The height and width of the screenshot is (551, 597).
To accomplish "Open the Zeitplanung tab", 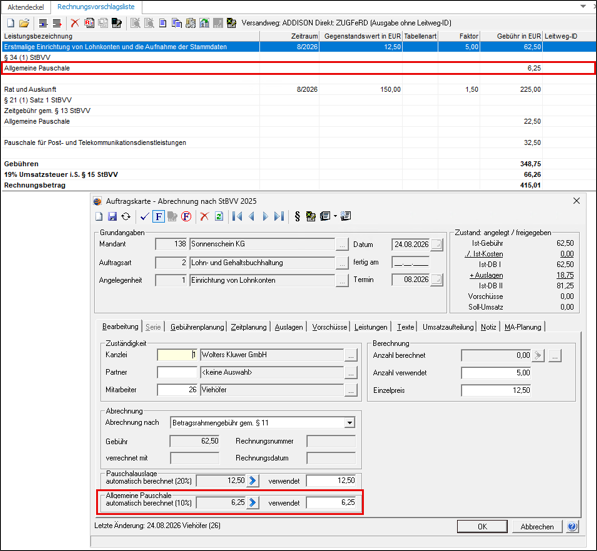I will pyautogui.click(x=249, y=327).
